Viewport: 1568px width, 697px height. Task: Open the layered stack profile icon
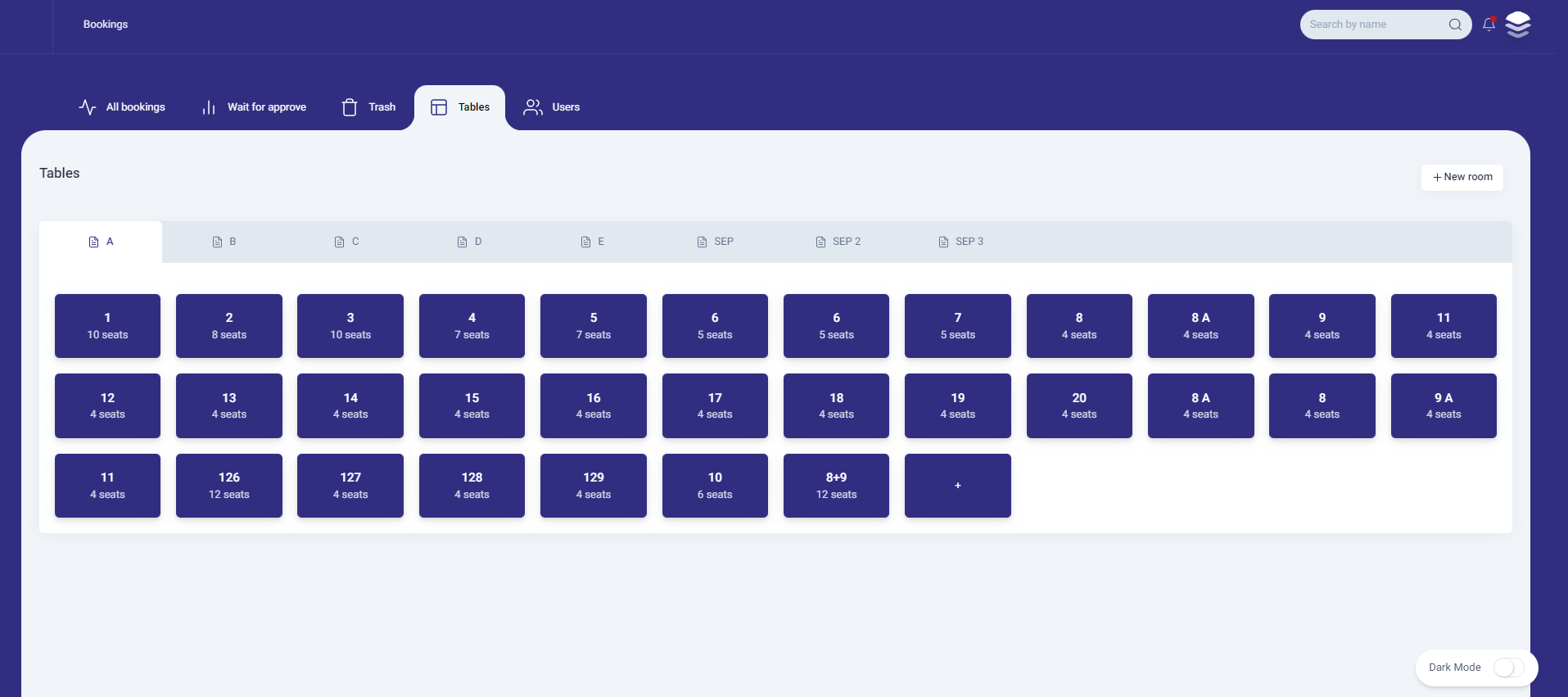pyautogui.click(x=1518, y=25)
